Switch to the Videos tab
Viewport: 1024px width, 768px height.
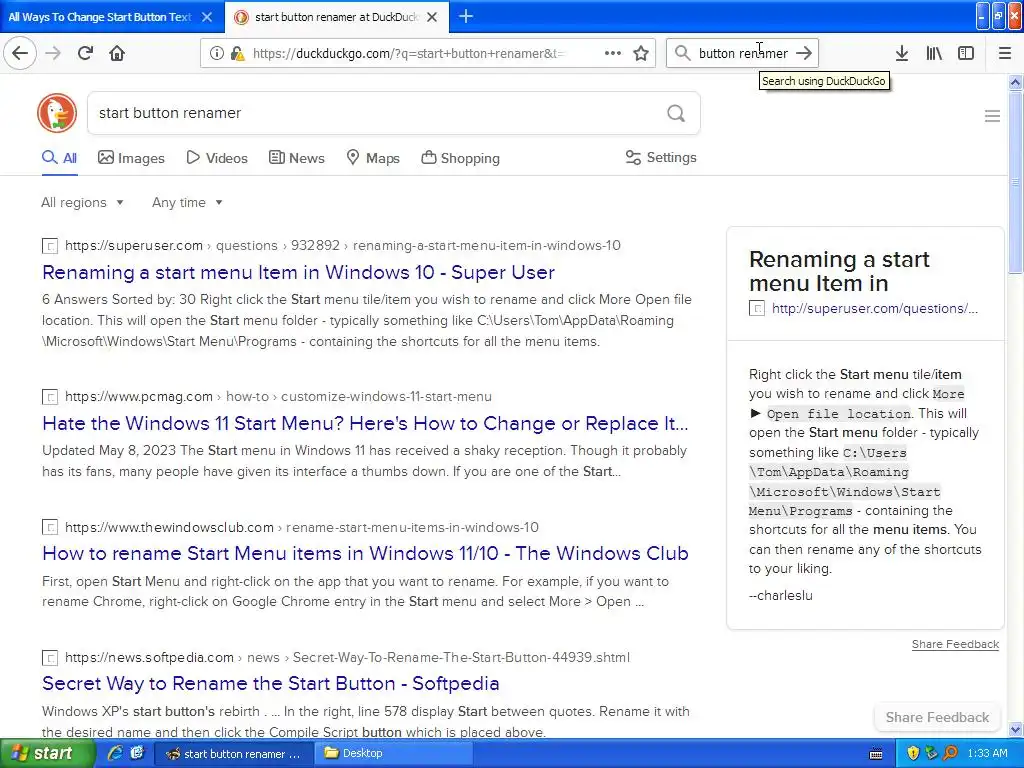tap(217, 158)
